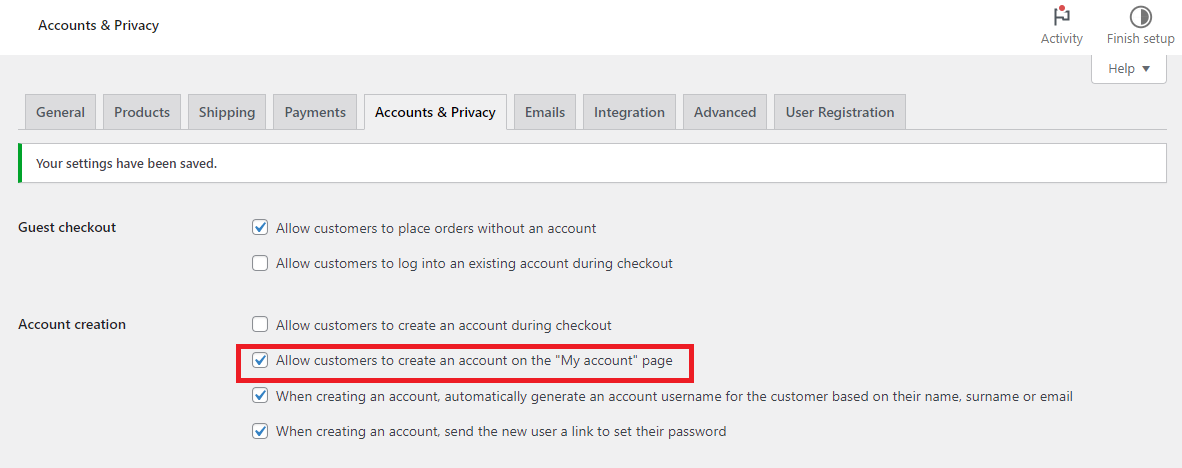Uncheck allow orders without an account
The width and height of the screenshot is (1182, 468).
click(x=260, y=228)
